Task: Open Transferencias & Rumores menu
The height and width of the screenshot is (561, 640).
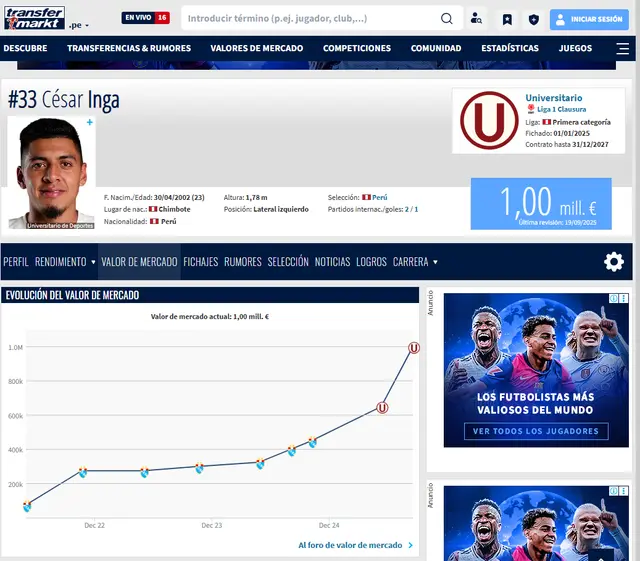Action: click(129, 48)
